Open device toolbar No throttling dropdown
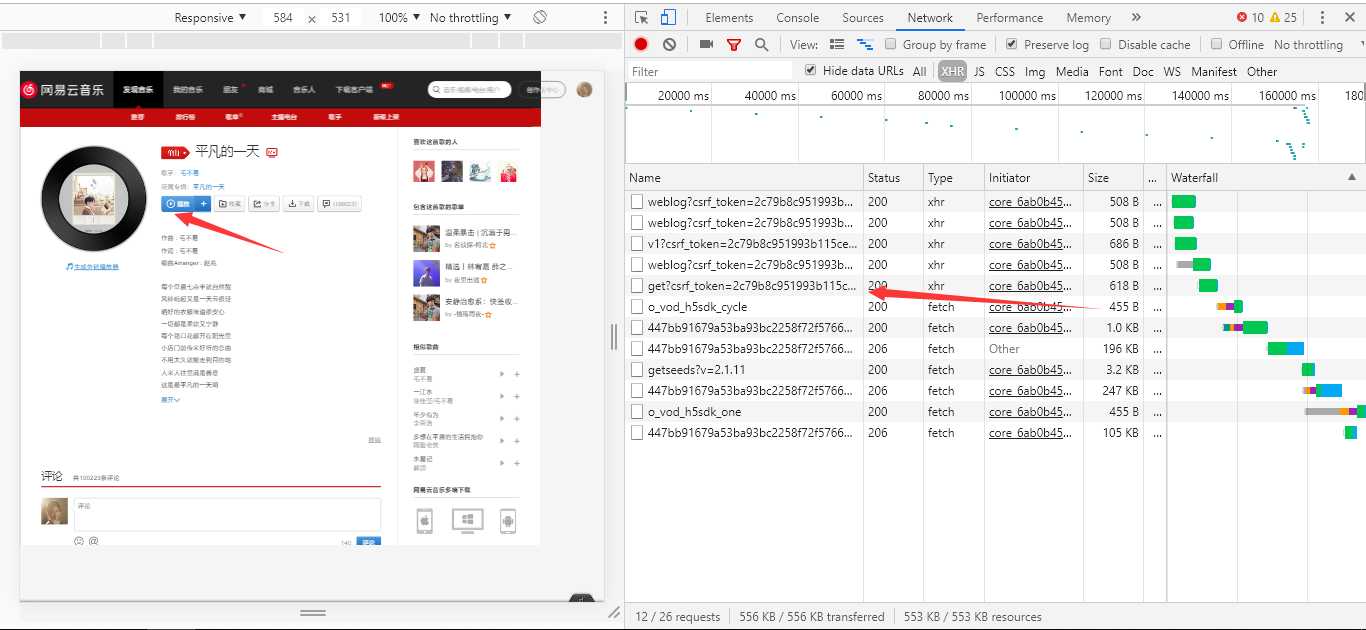Image resolution: width=1366 pixels, height=630 pixels. (470, 18)
